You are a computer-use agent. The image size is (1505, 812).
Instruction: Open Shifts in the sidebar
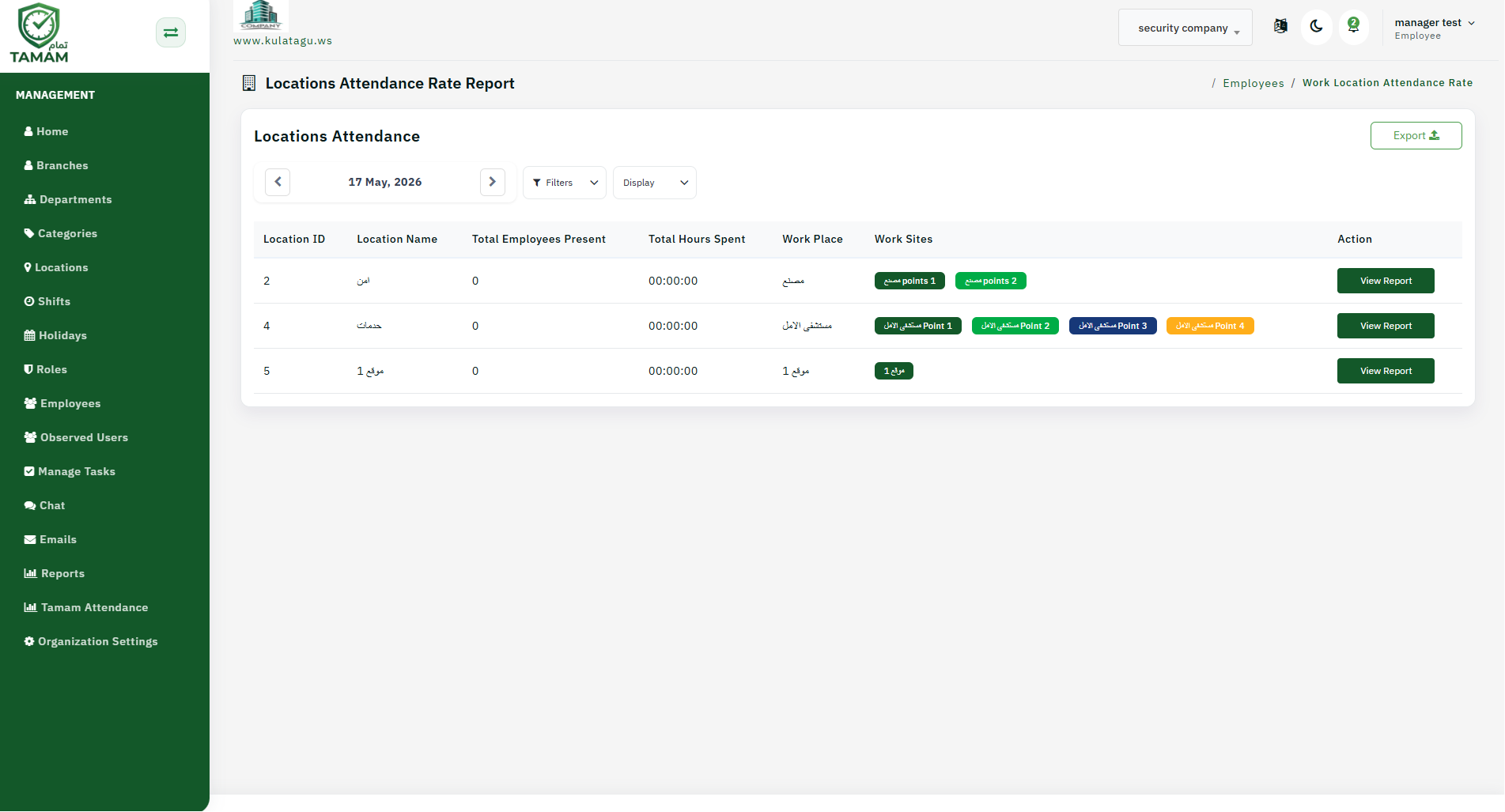tap(47, 301)
